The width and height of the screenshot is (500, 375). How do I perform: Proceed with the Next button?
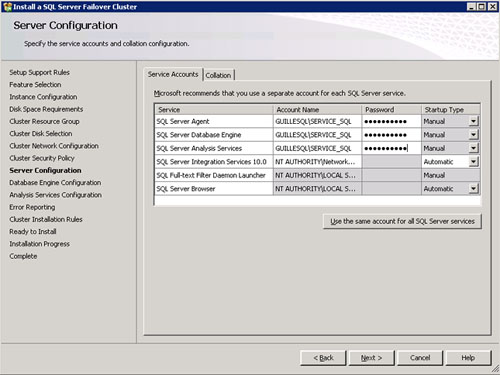point(371,358)
